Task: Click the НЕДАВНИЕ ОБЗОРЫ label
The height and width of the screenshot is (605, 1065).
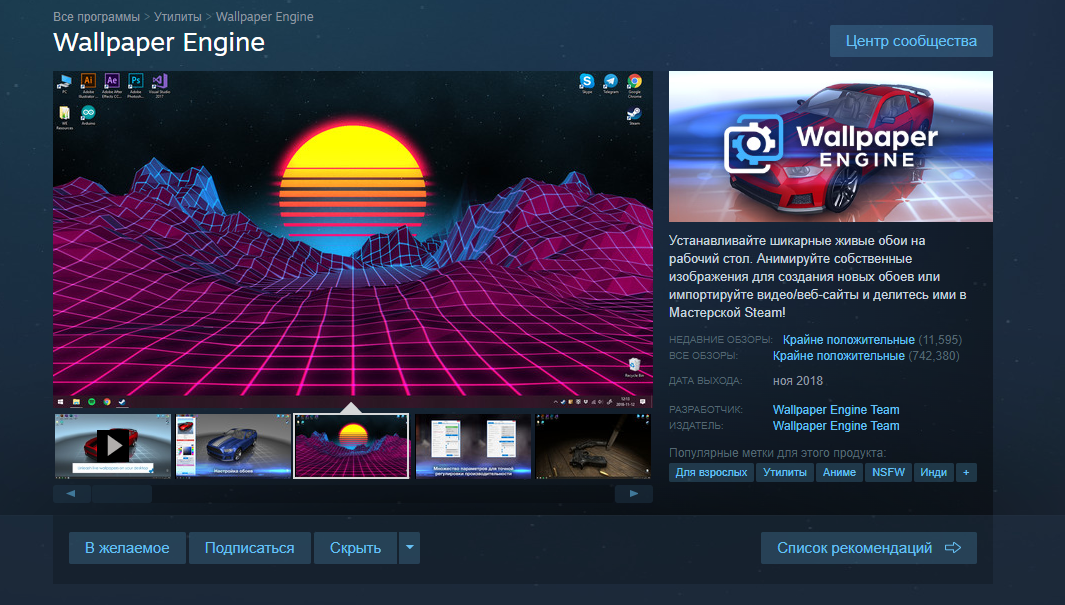Action: pyautogui.click(x=721, y=340)
